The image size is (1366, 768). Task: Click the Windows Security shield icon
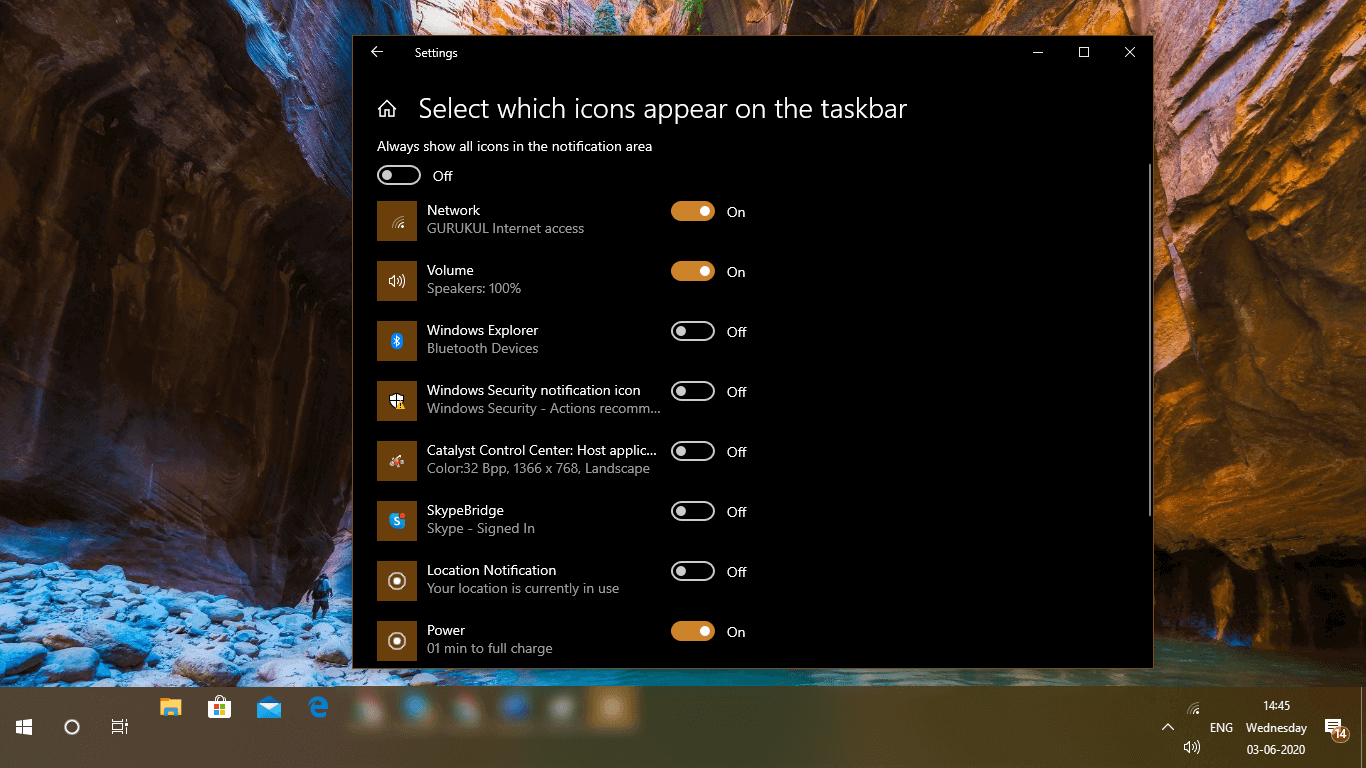click(396, 401)
